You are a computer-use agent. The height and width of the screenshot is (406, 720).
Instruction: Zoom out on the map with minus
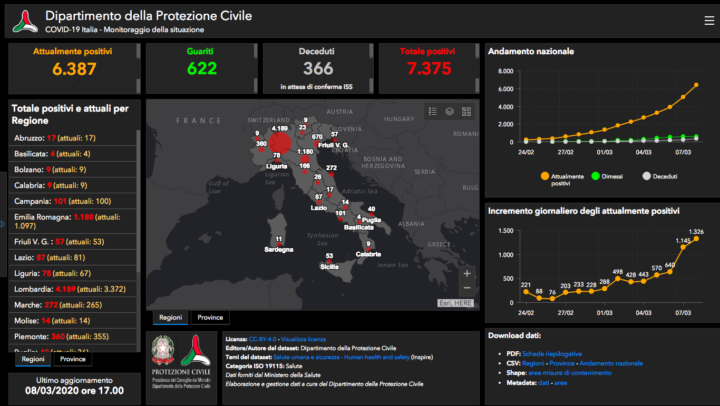(x=467, y=288)
